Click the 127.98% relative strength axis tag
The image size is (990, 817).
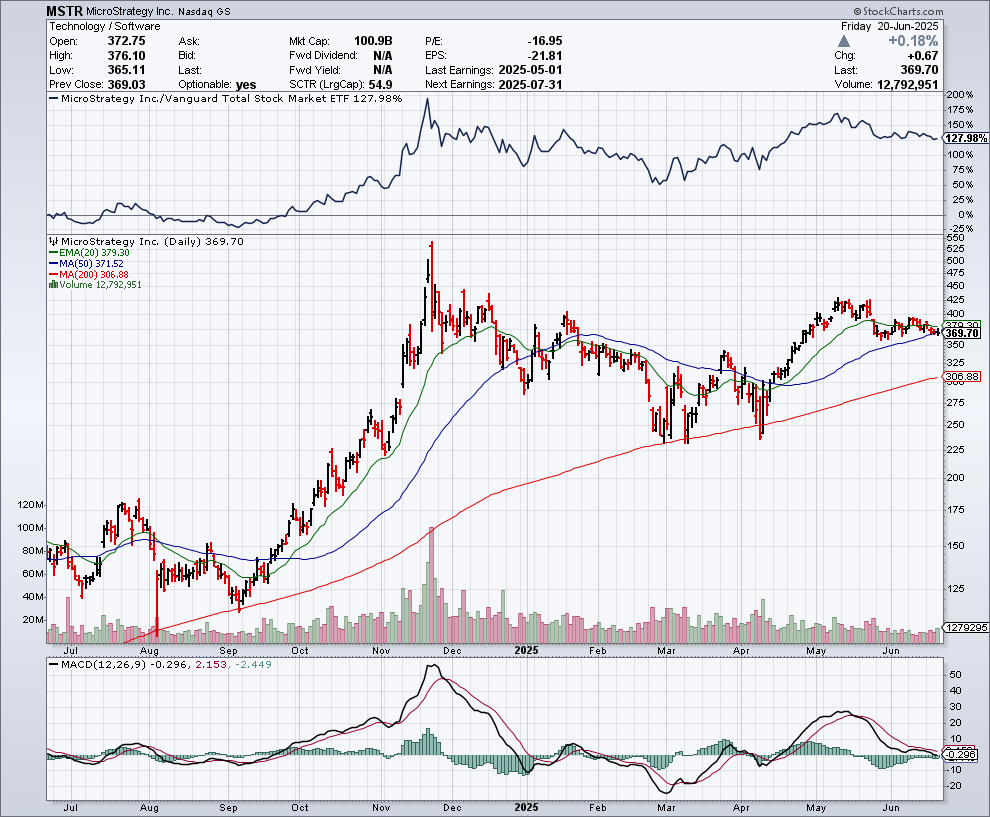pyautogui.click(x=966, y=138)
